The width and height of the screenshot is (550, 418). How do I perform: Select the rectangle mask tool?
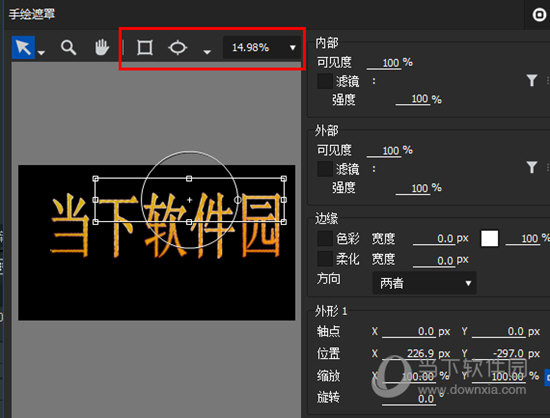[x=145, y=47]
